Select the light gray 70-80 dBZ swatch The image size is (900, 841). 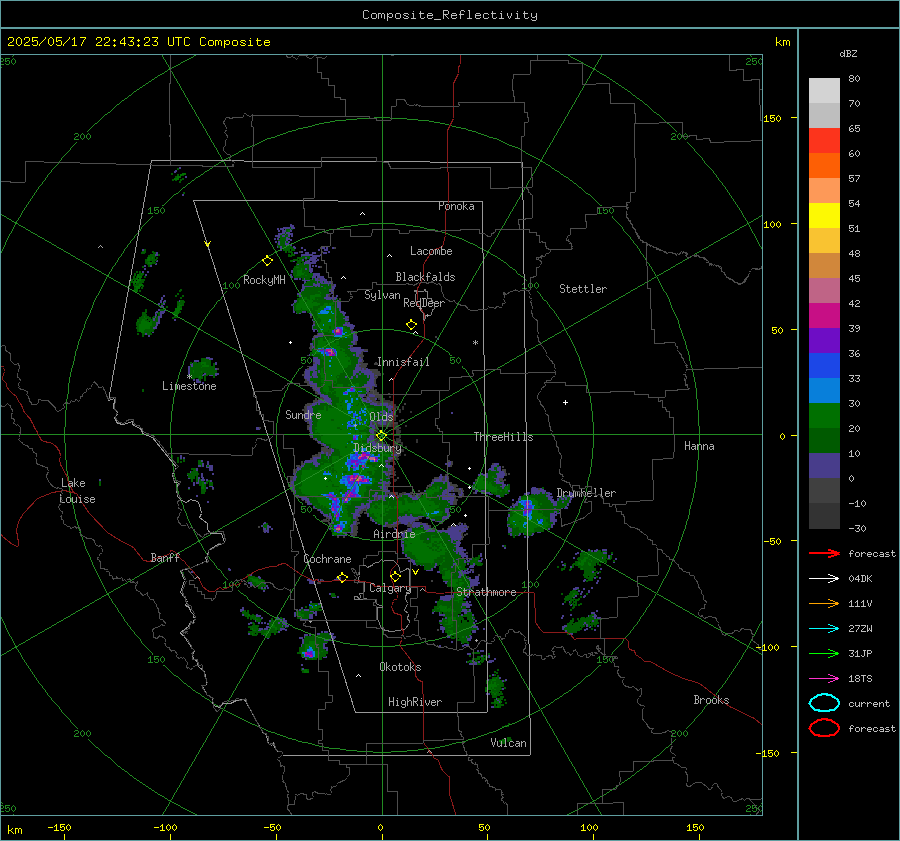click(824, 90)
